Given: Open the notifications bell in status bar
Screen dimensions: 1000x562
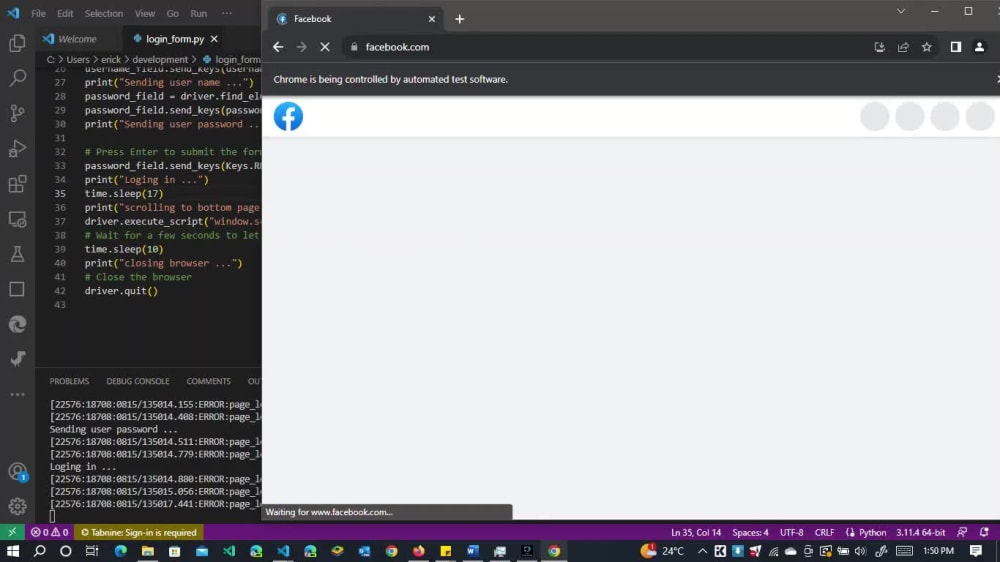Looking at the screenshot, I should point(984,532).
